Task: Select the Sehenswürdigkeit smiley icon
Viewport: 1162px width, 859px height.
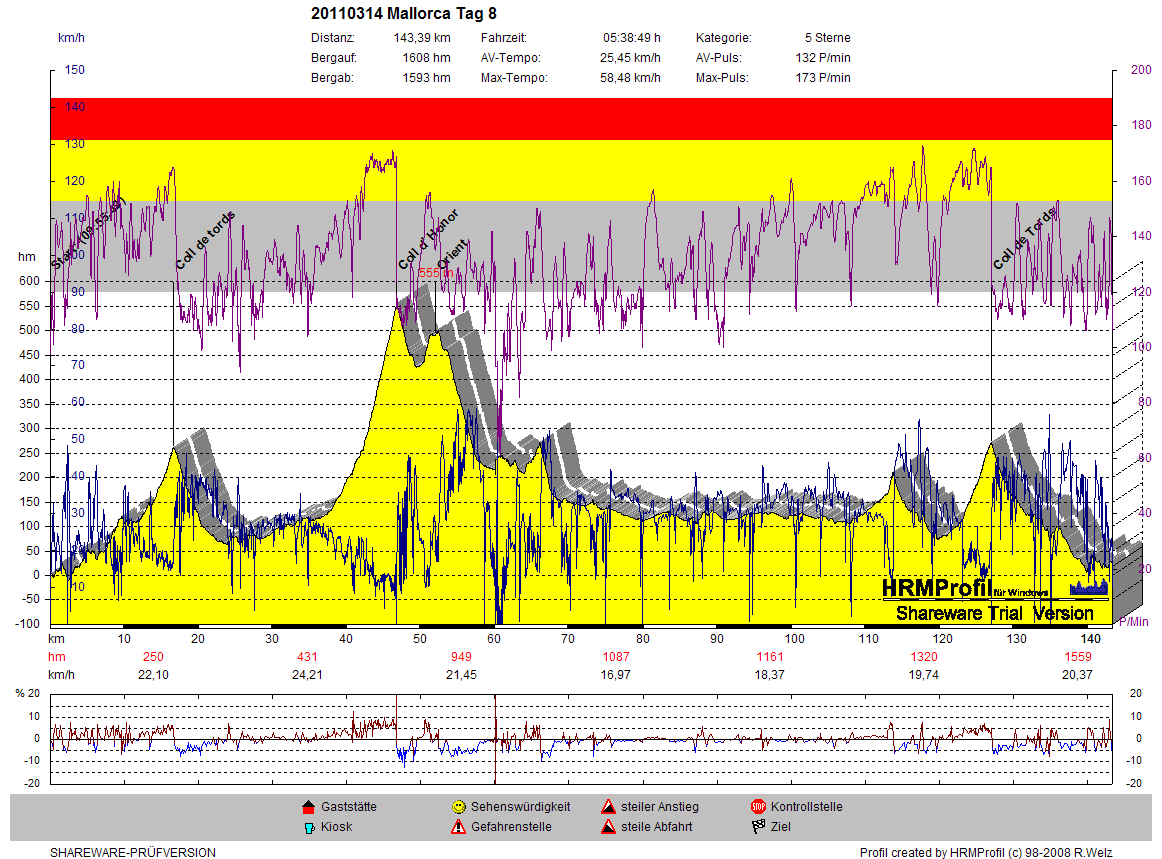Action: (x=458, y=807)
